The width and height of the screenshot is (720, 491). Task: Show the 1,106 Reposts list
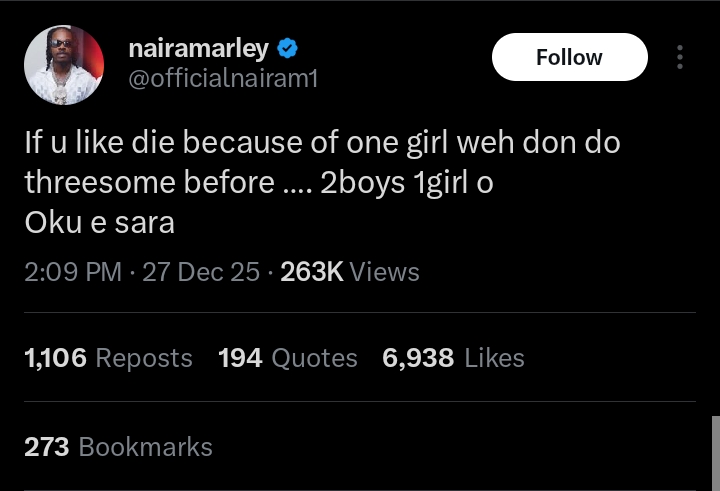108,358
